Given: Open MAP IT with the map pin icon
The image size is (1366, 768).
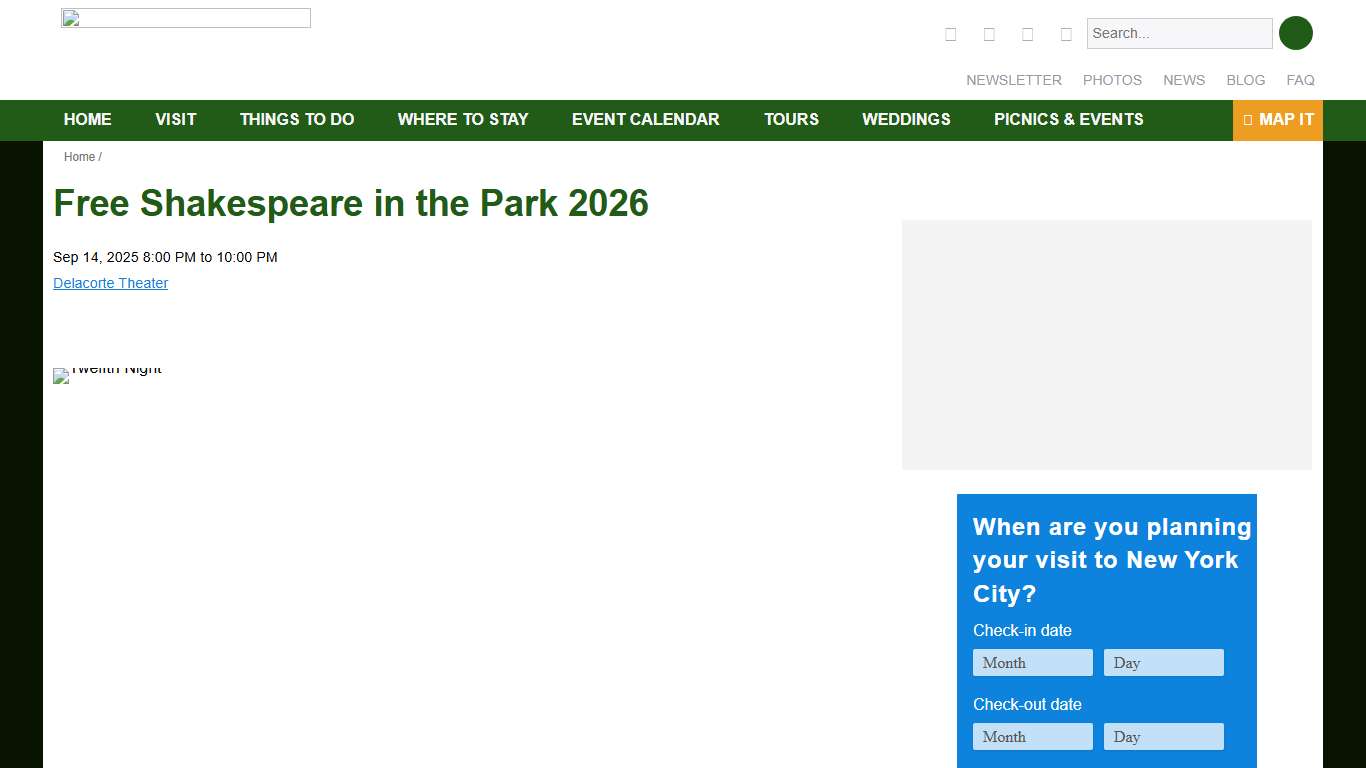Looking at the screenshot, I should tap(1278, 120).
